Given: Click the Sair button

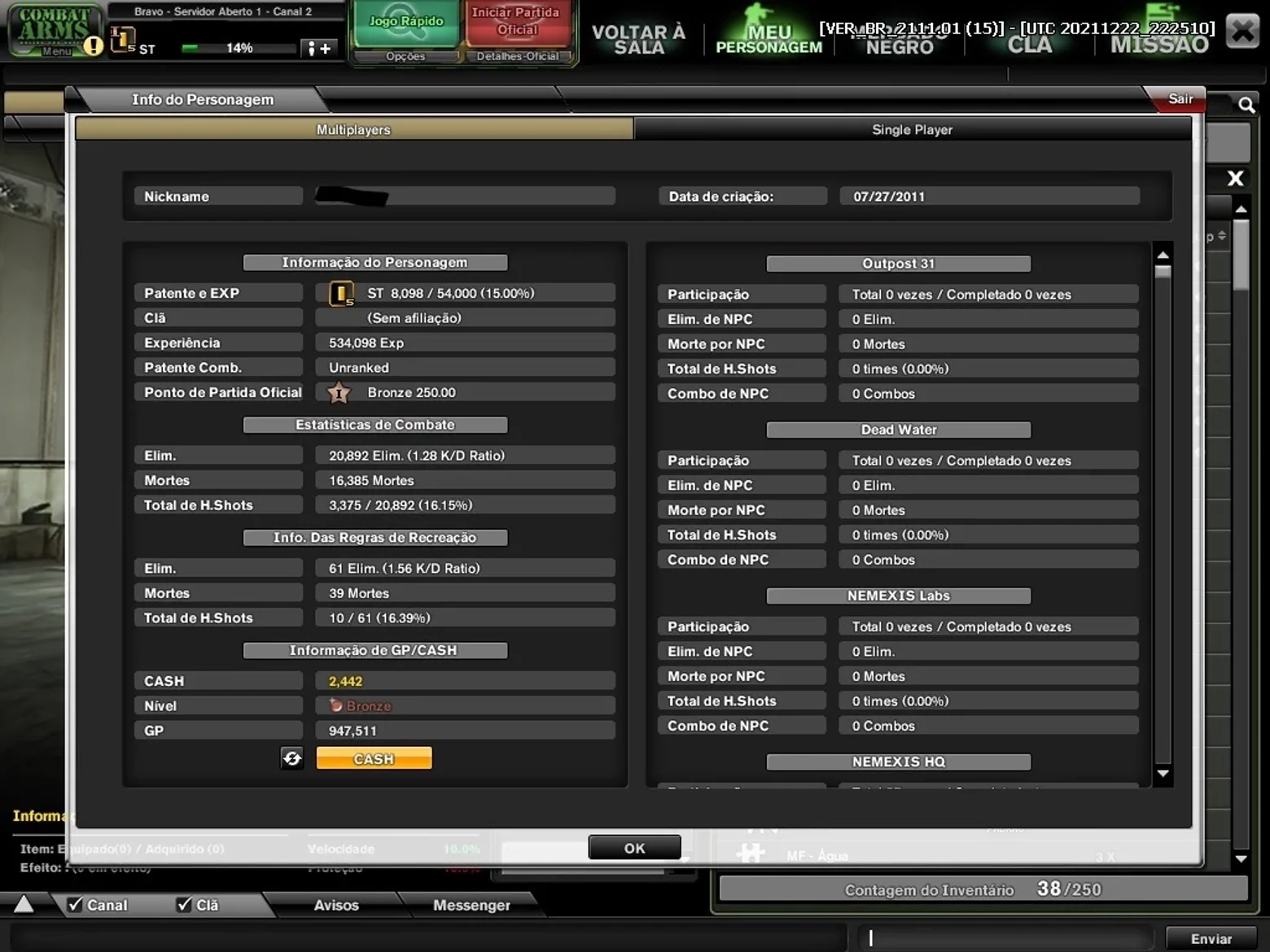Looking at the screenshot, I should [1180, 98].
